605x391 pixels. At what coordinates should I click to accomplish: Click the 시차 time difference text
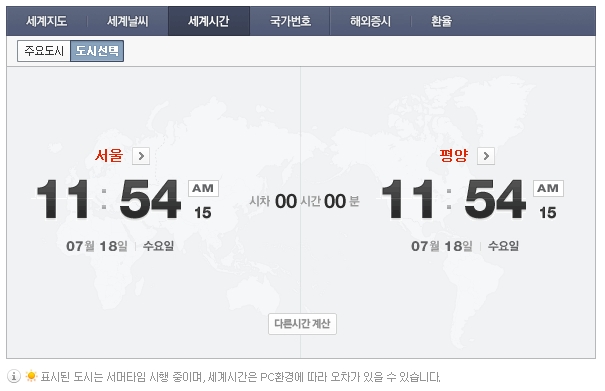304,201
